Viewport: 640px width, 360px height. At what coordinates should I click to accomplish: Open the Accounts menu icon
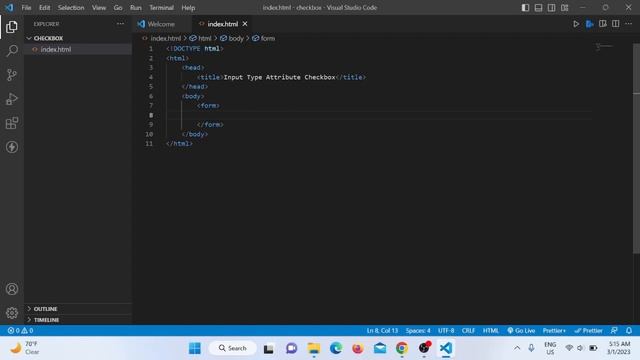tap(12, 289)
